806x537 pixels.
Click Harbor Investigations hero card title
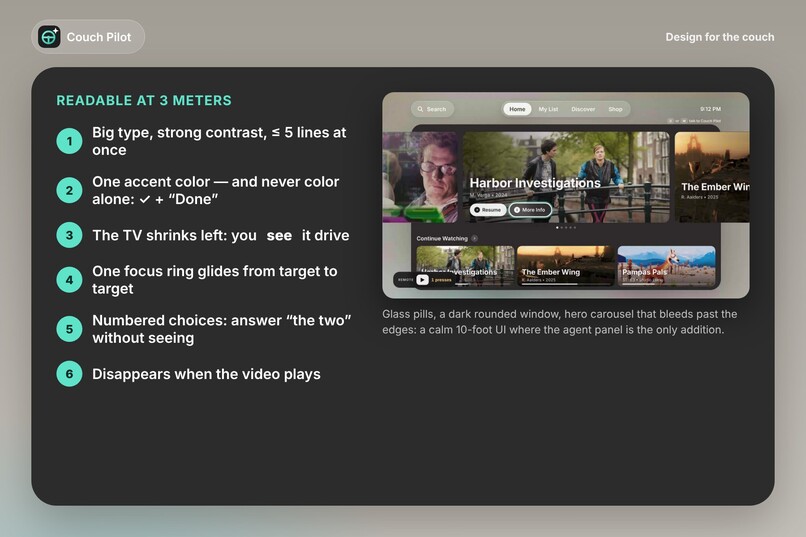535,183
